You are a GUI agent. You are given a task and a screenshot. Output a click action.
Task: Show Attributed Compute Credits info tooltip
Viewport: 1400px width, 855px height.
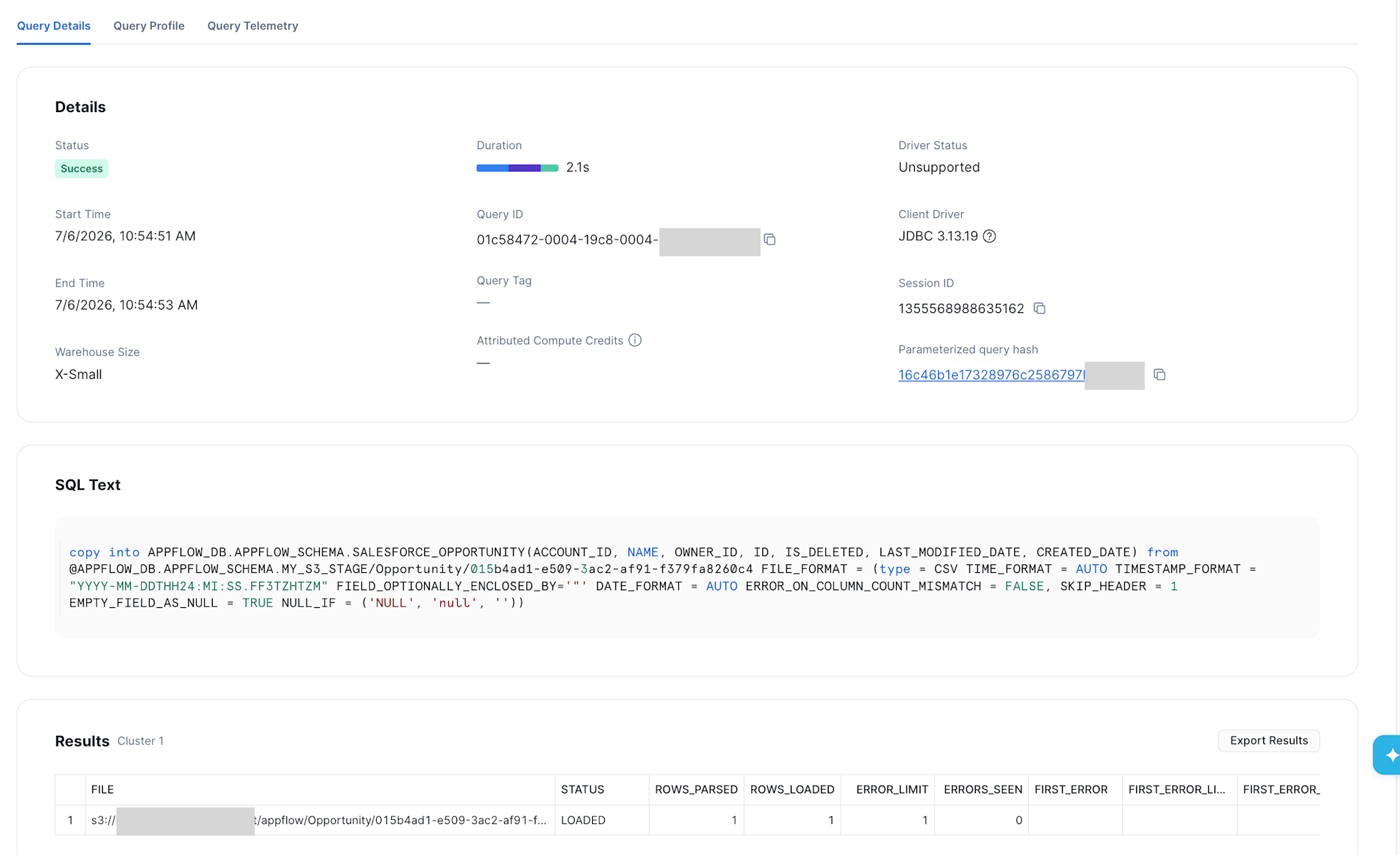tap(635, 340)
